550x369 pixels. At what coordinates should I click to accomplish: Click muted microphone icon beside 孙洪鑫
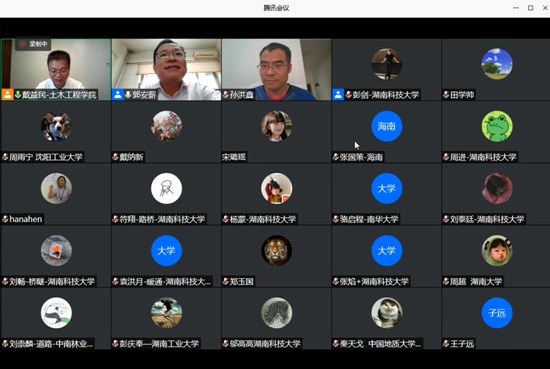(x=226, y=95)
